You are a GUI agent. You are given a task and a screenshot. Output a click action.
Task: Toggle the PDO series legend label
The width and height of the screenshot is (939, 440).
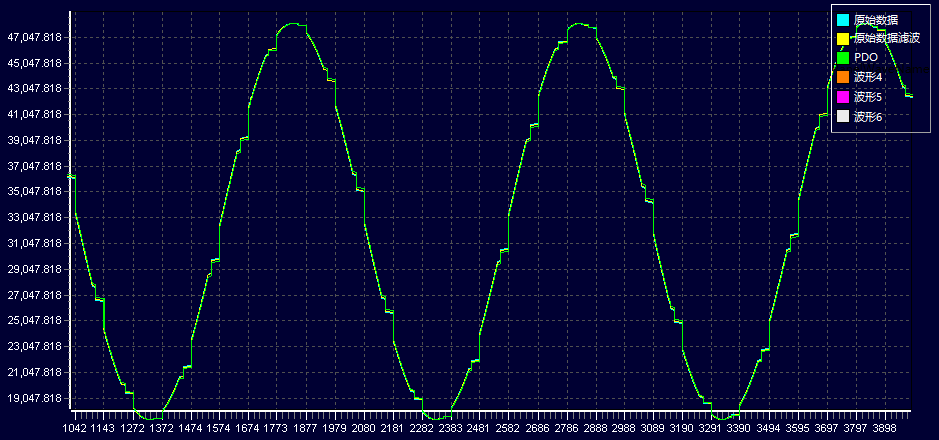(866, 58)
